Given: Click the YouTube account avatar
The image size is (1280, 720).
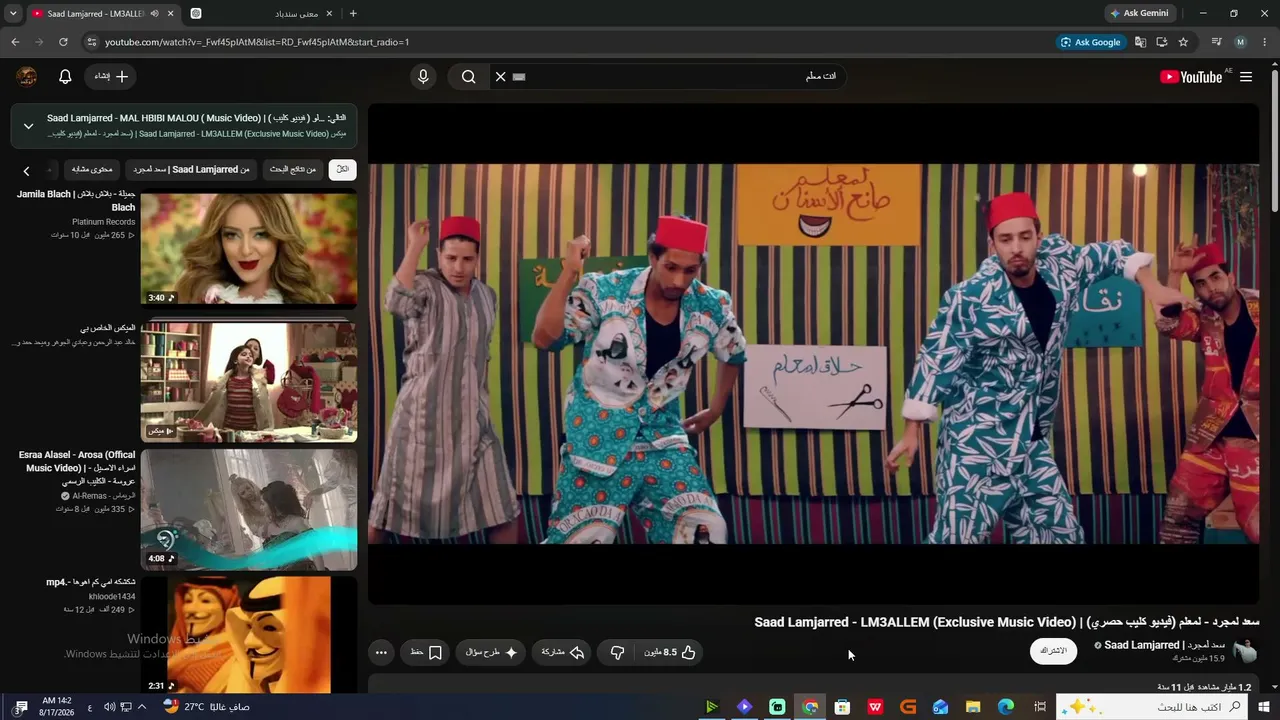Looking at the screenshot, I should (x=27, y=77).
